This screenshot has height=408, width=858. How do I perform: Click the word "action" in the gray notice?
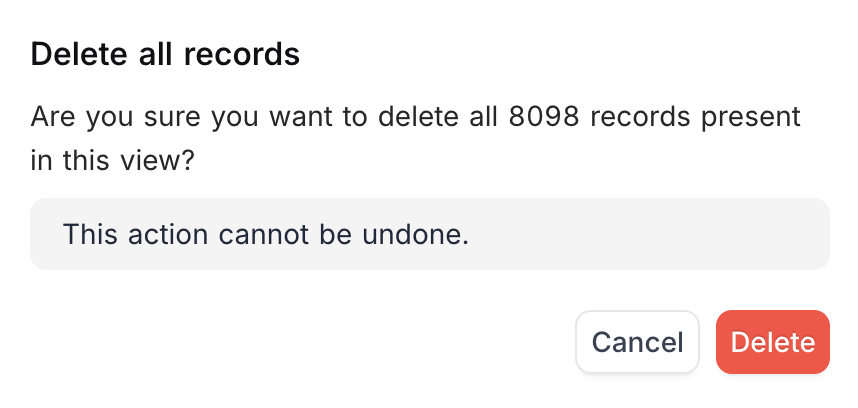[168, 234]
